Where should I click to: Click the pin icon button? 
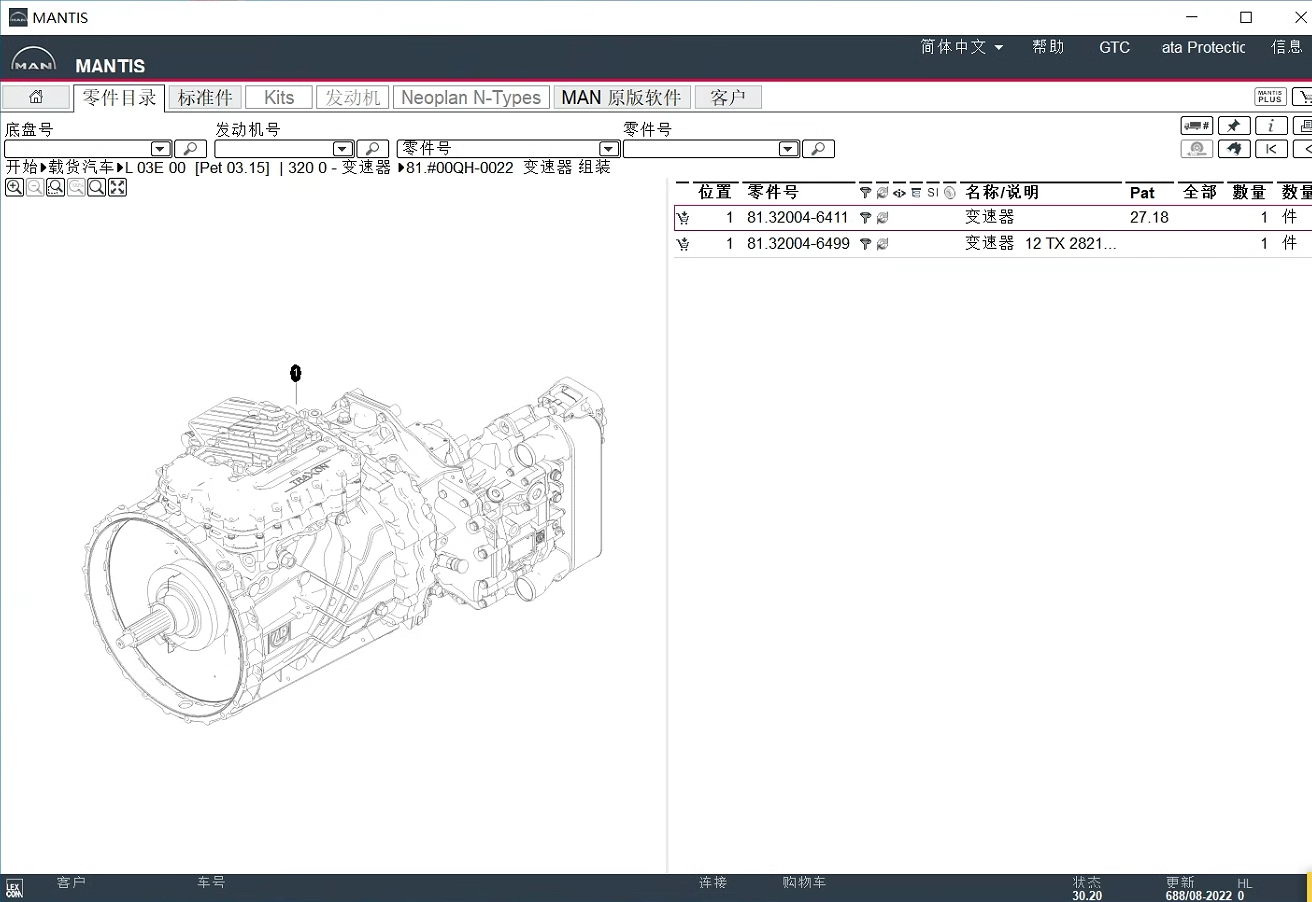click(x=1234, y=126)
